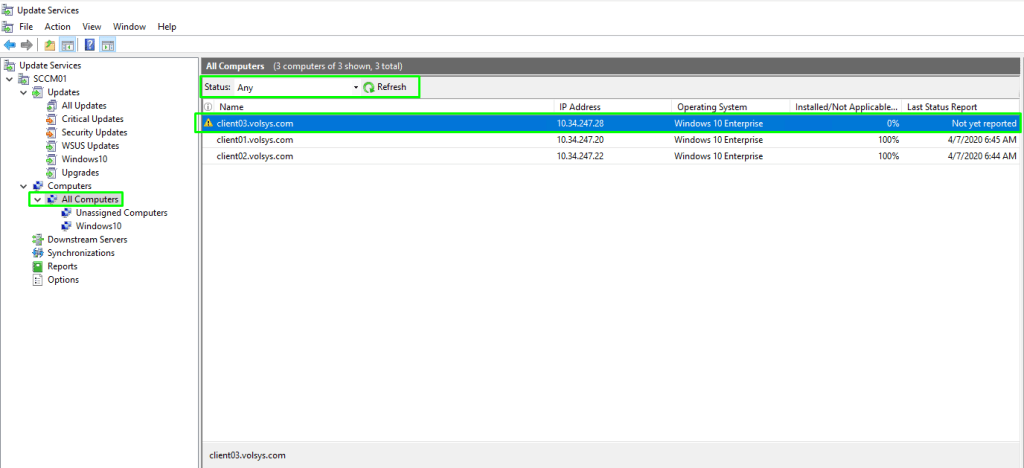Click the Back arrow toolbar icon
Image resolution: width=1024 pixels, height=468 pixels.
click(x=10, y=45)
